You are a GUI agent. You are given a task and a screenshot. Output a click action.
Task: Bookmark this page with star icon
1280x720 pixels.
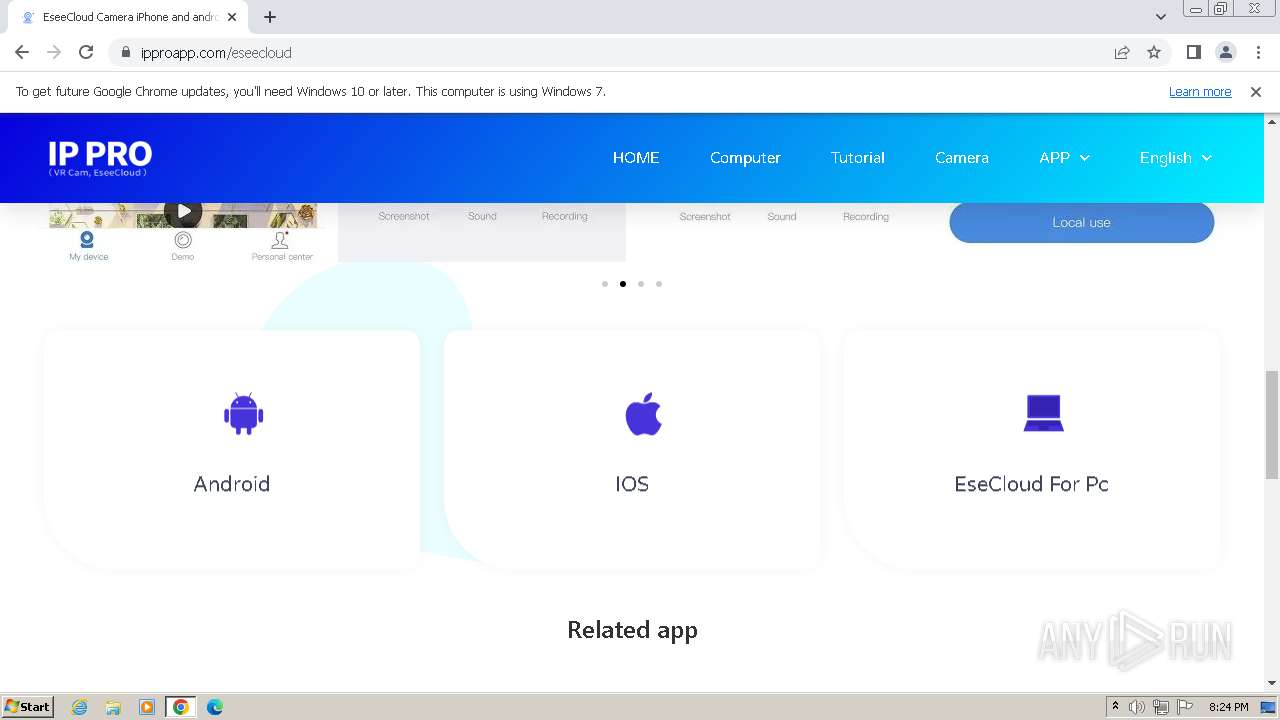tap(1154, 52)
